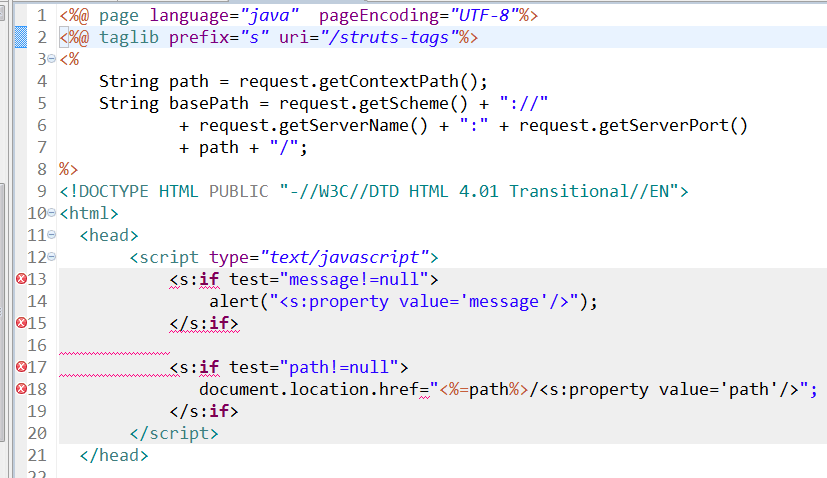The height and width of the screenshot is (478, 827).
Task: Click "document.location.href" on line 18
Action: coord(309,389)
